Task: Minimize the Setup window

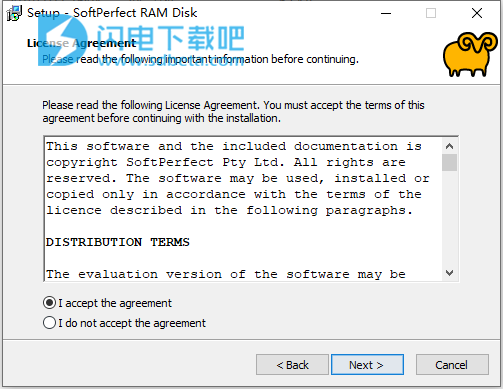Action: [x=386, y=13]
